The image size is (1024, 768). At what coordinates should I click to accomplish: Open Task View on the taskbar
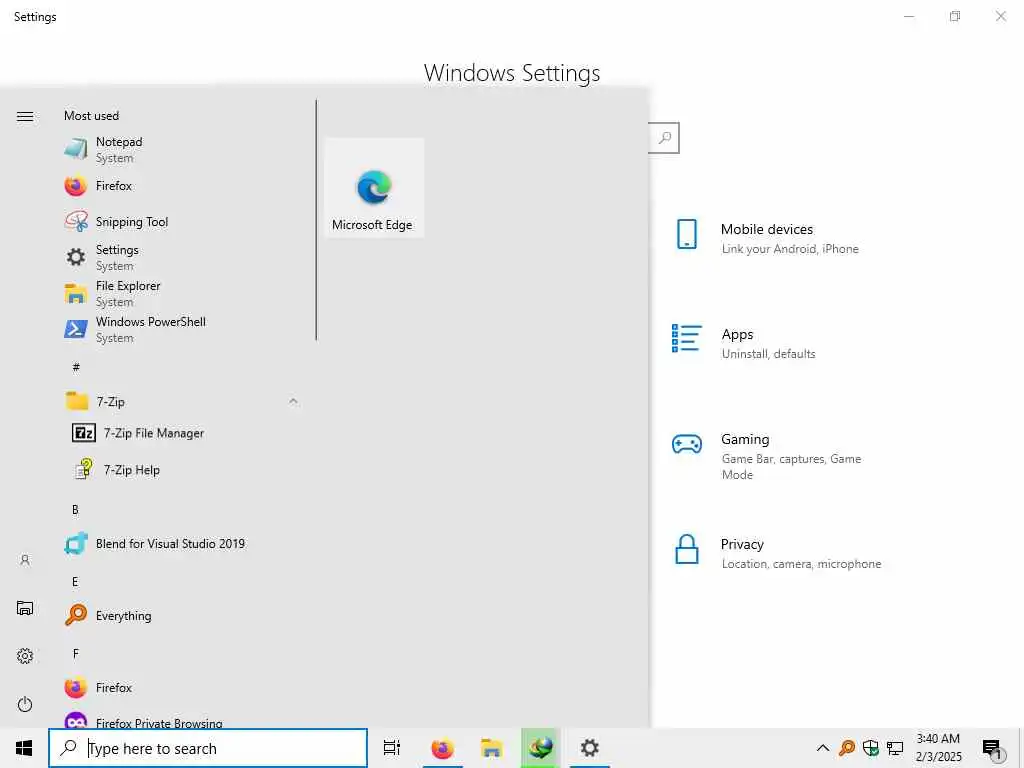392,748
